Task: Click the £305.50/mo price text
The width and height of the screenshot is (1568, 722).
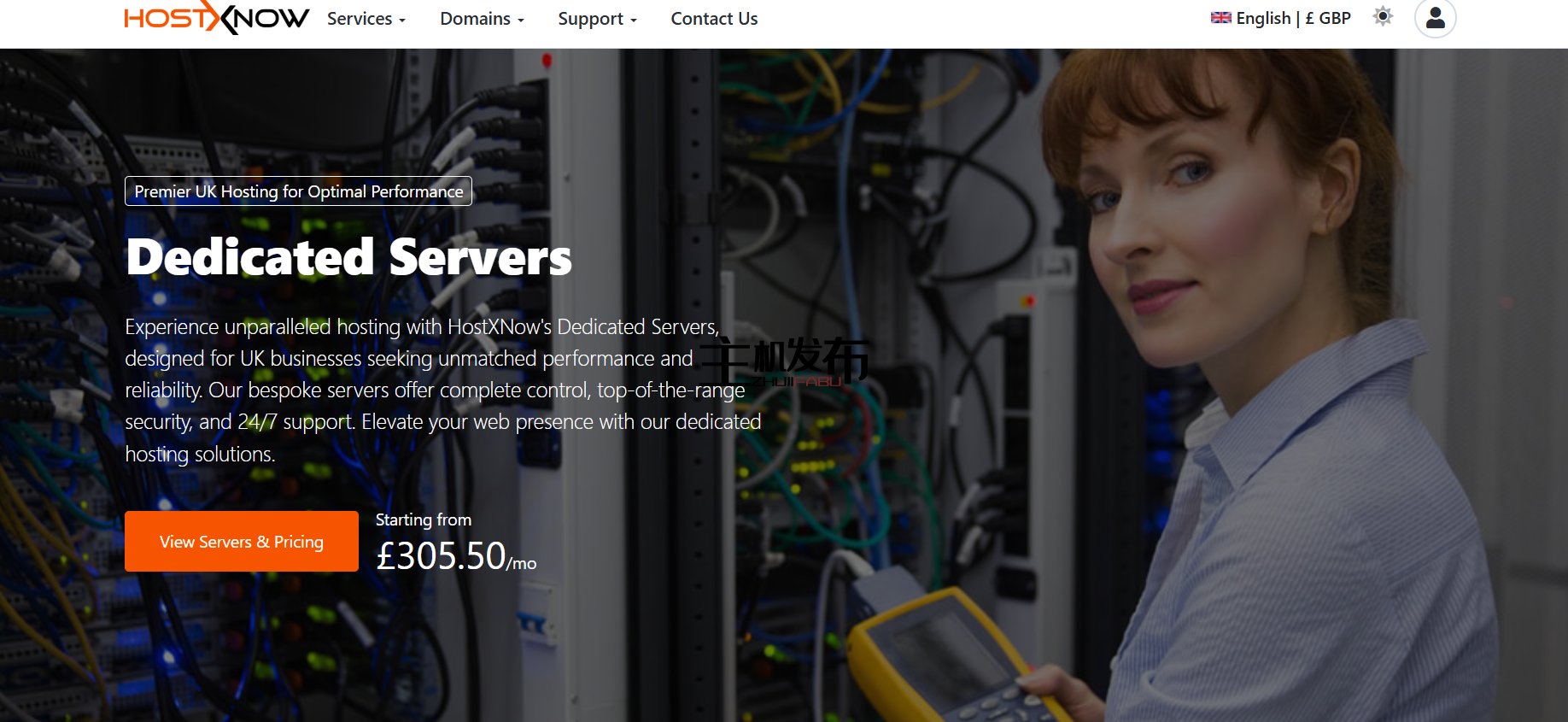Action: [x=455, y=556]
